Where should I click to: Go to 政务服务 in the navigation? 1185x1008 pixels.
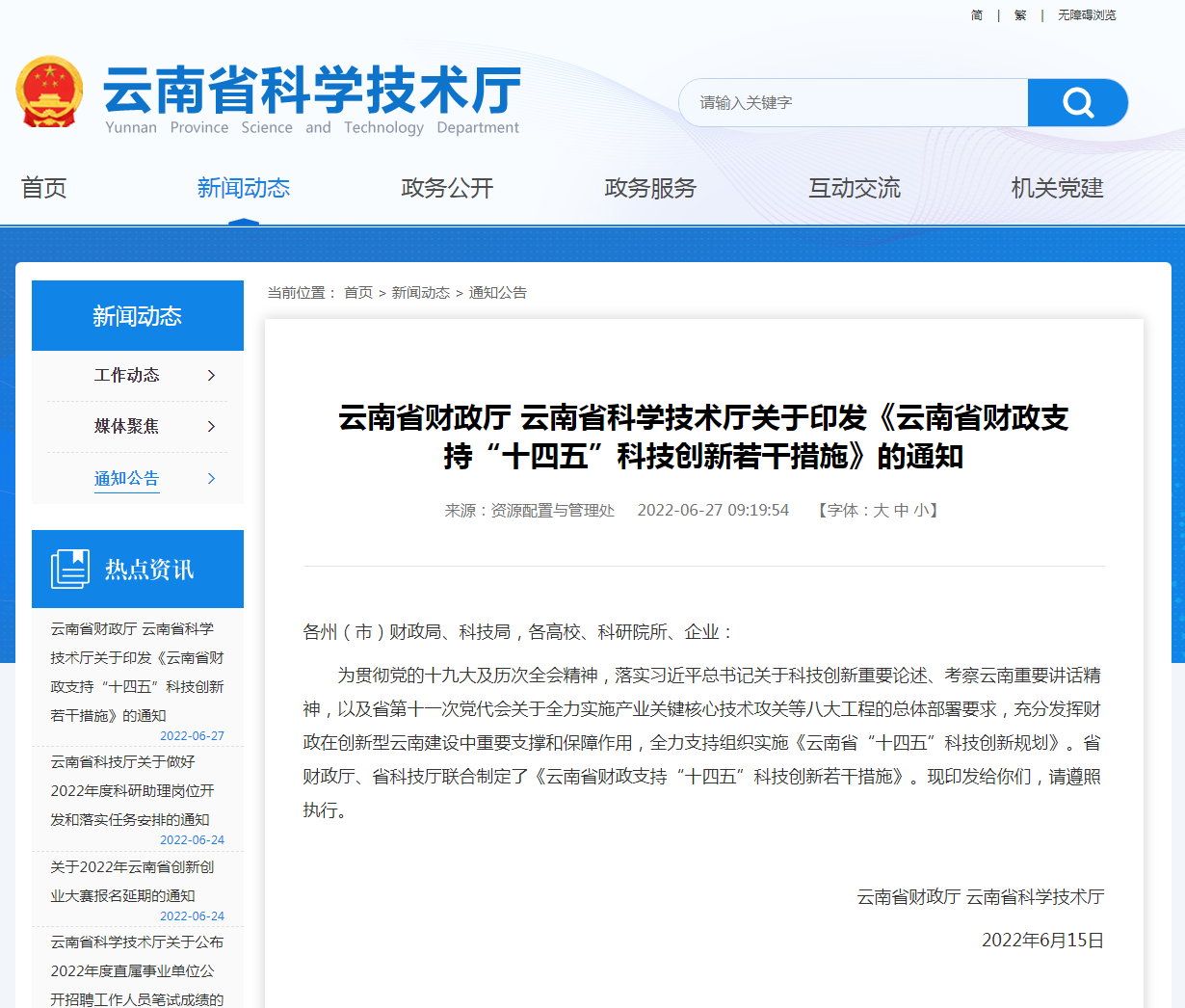pos(650,188)
